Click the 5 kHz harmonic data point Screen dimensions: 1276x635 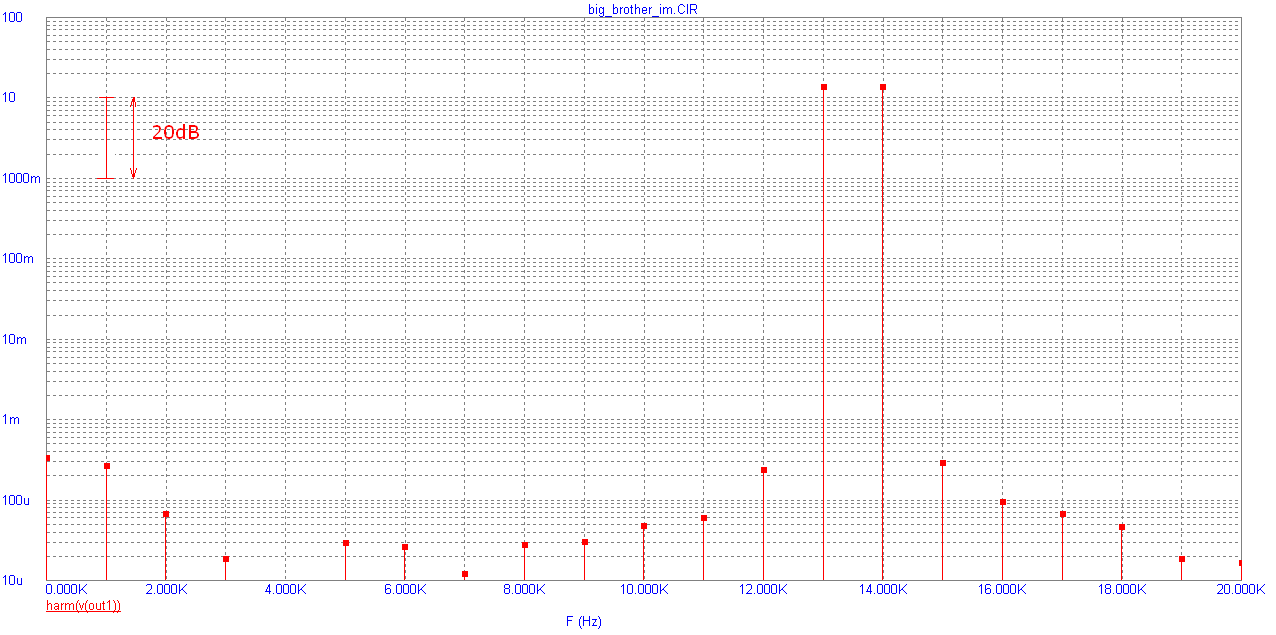[x=346, y=543]
